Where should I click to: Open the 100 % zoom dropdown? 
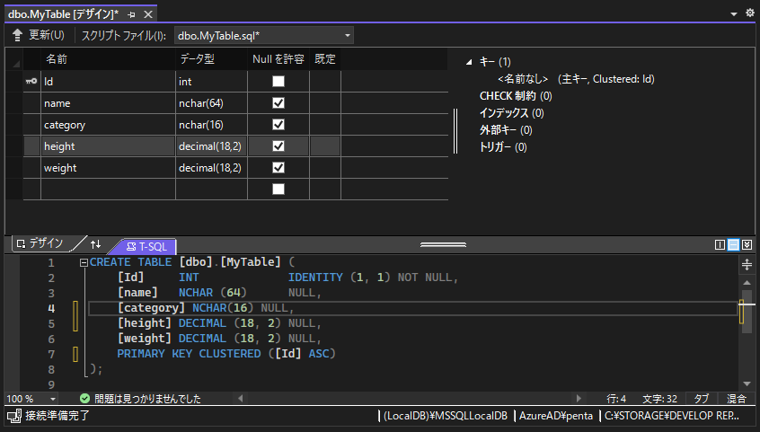[x=53, y=399]
